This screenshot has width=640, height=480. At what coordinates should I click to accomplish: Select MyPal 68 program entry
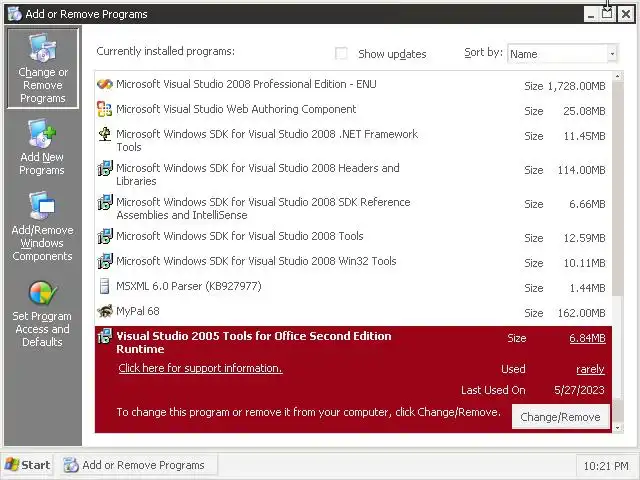[353, 311]
